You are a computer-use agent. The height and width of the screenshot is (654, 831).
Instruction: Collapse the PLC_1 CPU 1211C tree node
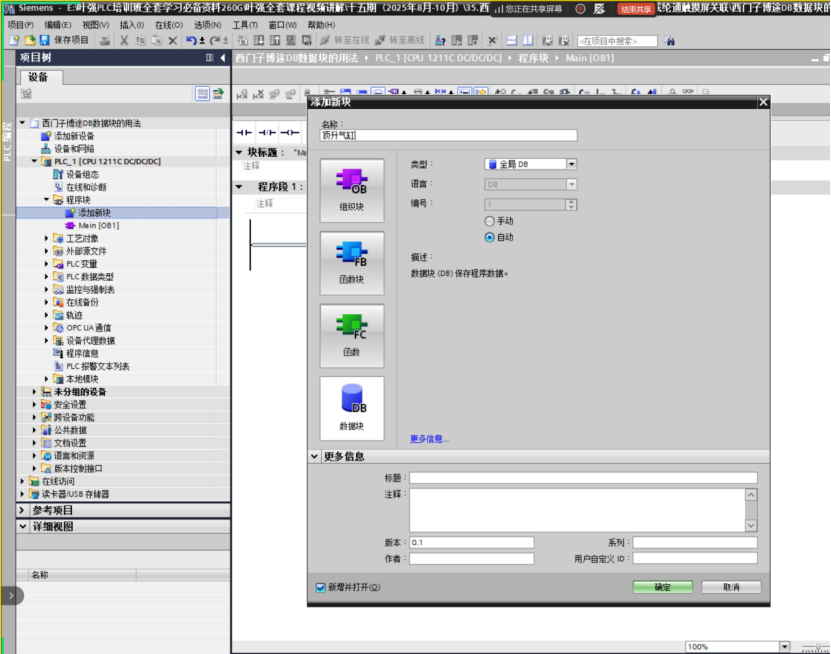coord(34,161)
